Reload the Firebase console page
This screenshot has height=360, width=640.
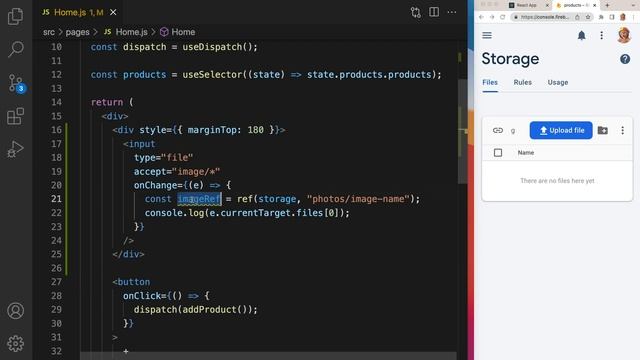pyautogui.click(x=502, y=17)
